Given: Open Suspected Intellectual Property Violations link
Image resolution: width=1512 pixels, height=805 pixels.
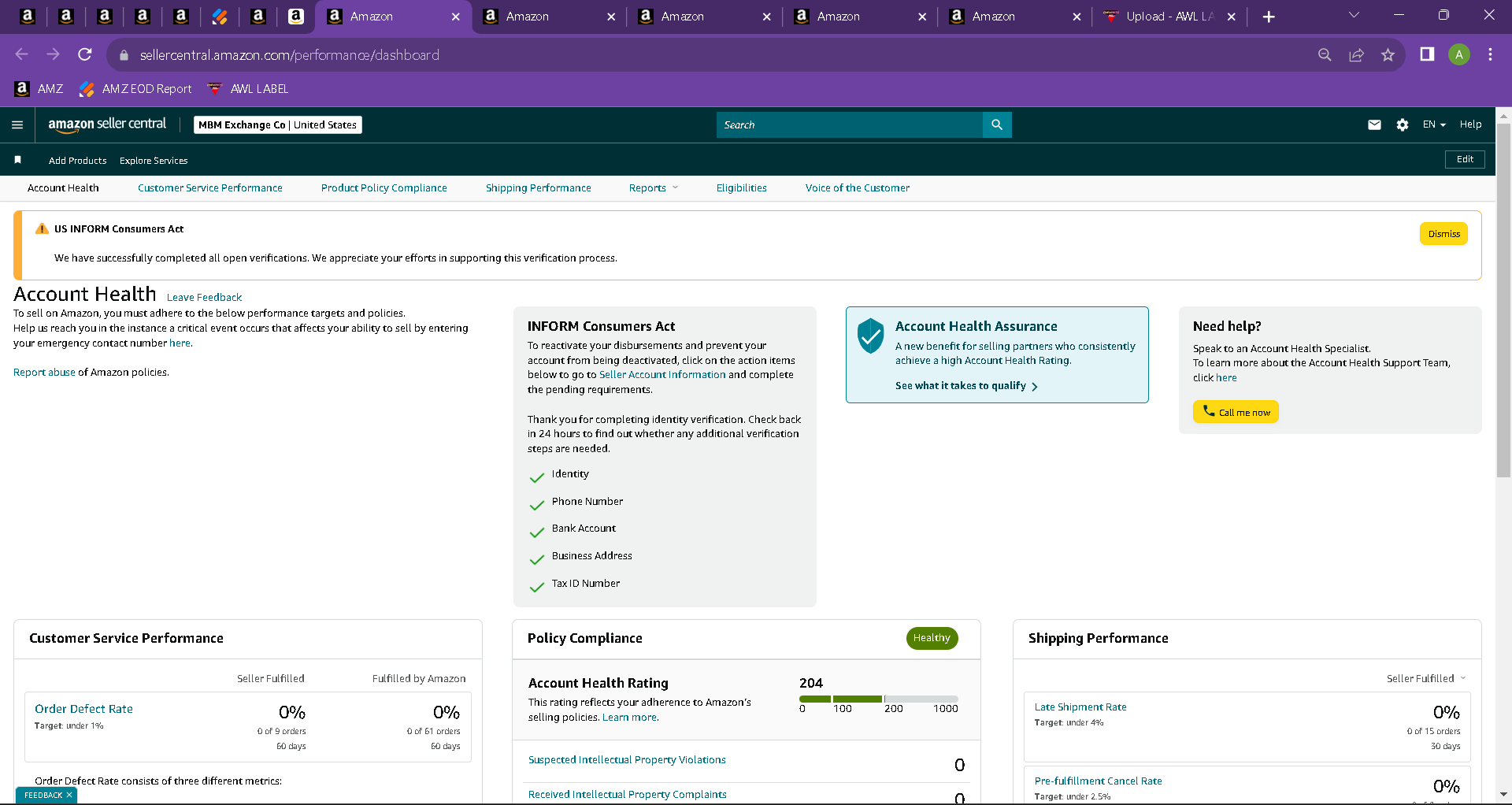Looking at the screenshot, I should [627, 760].
